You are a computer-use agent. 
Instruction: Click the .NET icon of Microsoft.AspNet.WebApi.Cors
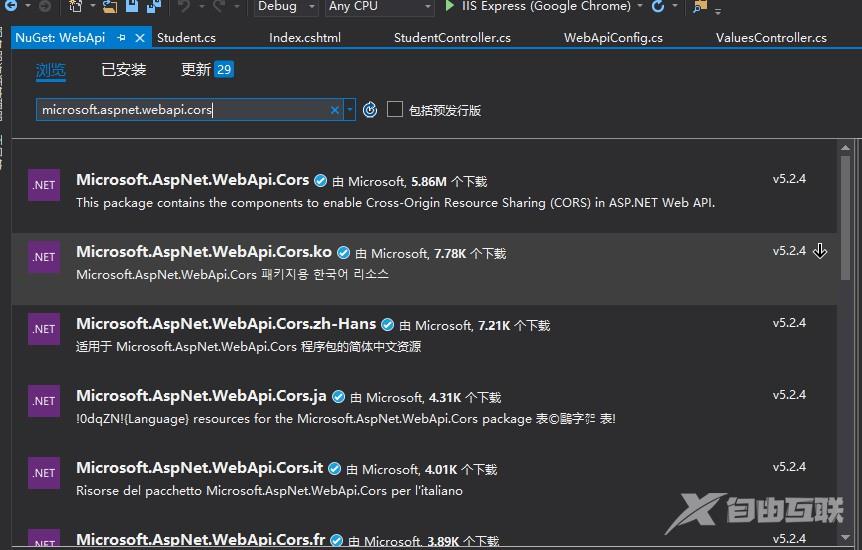tap(44, 185)
